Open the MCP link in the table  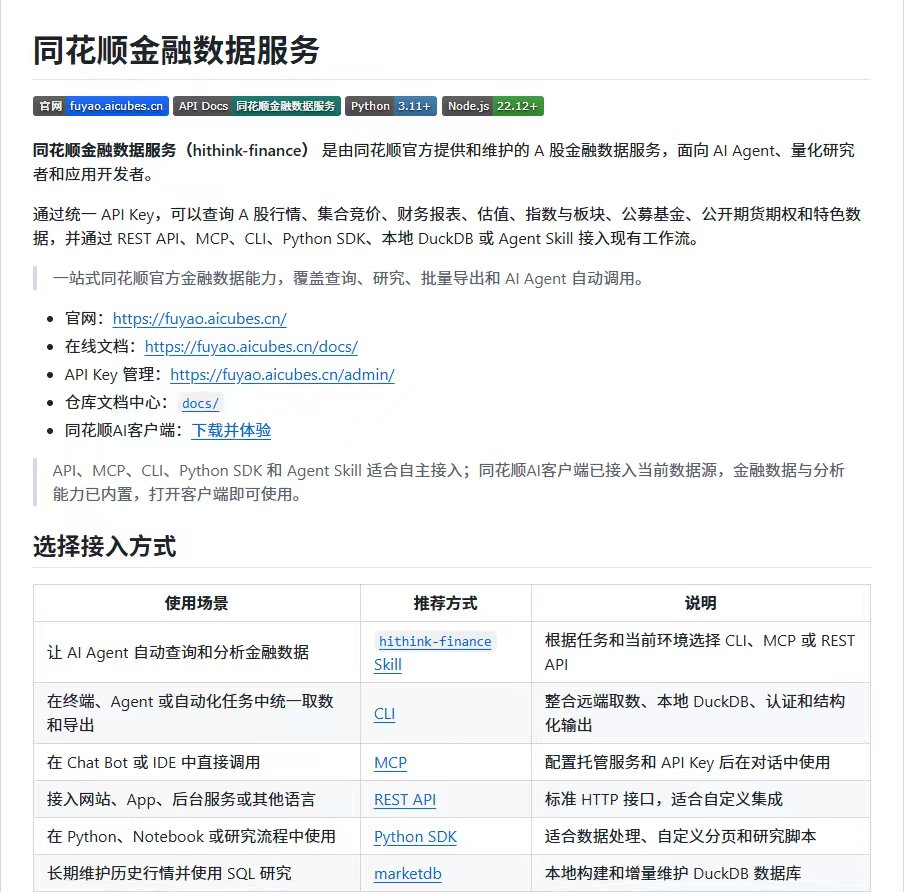(390, 763)
